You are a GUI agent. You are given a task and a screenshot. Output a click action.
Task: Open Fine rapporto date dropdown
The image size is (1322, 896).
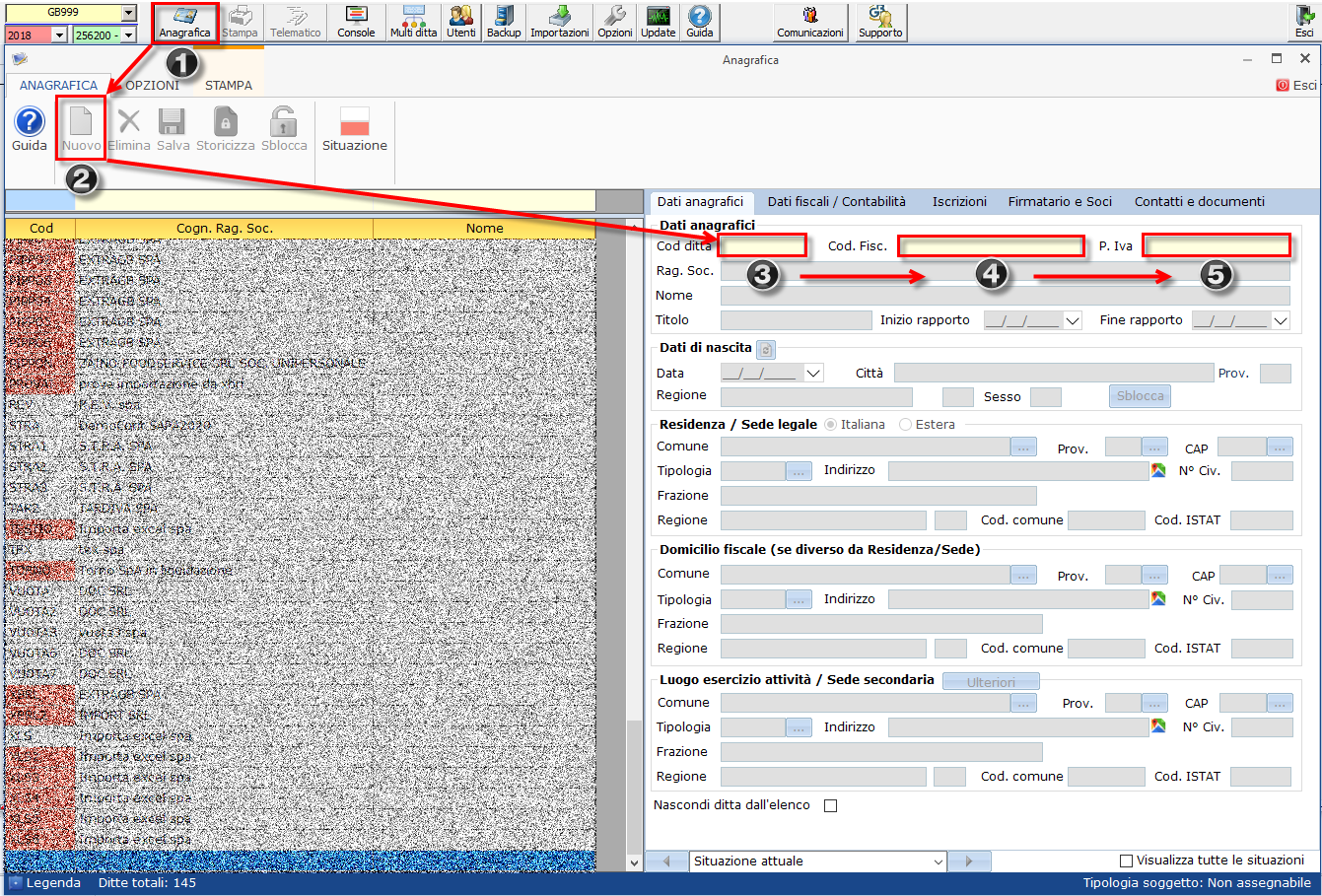(x=1281, y=320)
